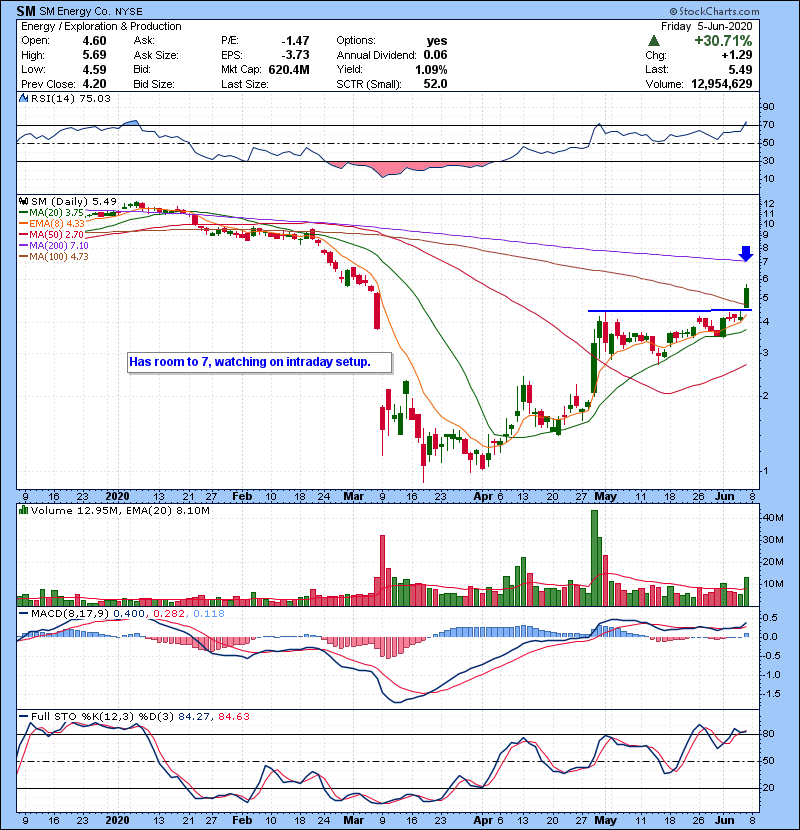The width and height of the screenshot is (800, 830).
Task: Click the tallest green volume bar
Action: click(594, 558)
